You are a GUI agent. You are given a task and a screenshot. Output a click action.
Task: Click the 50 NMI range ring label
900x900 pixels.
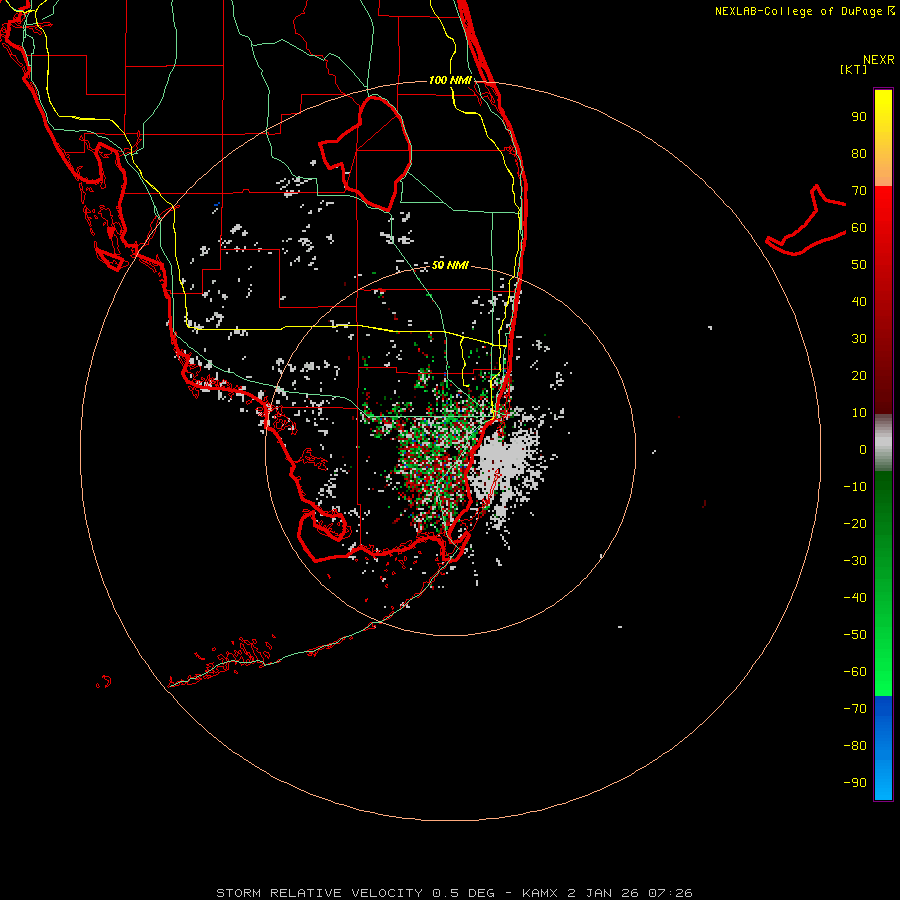coord(450,265)
